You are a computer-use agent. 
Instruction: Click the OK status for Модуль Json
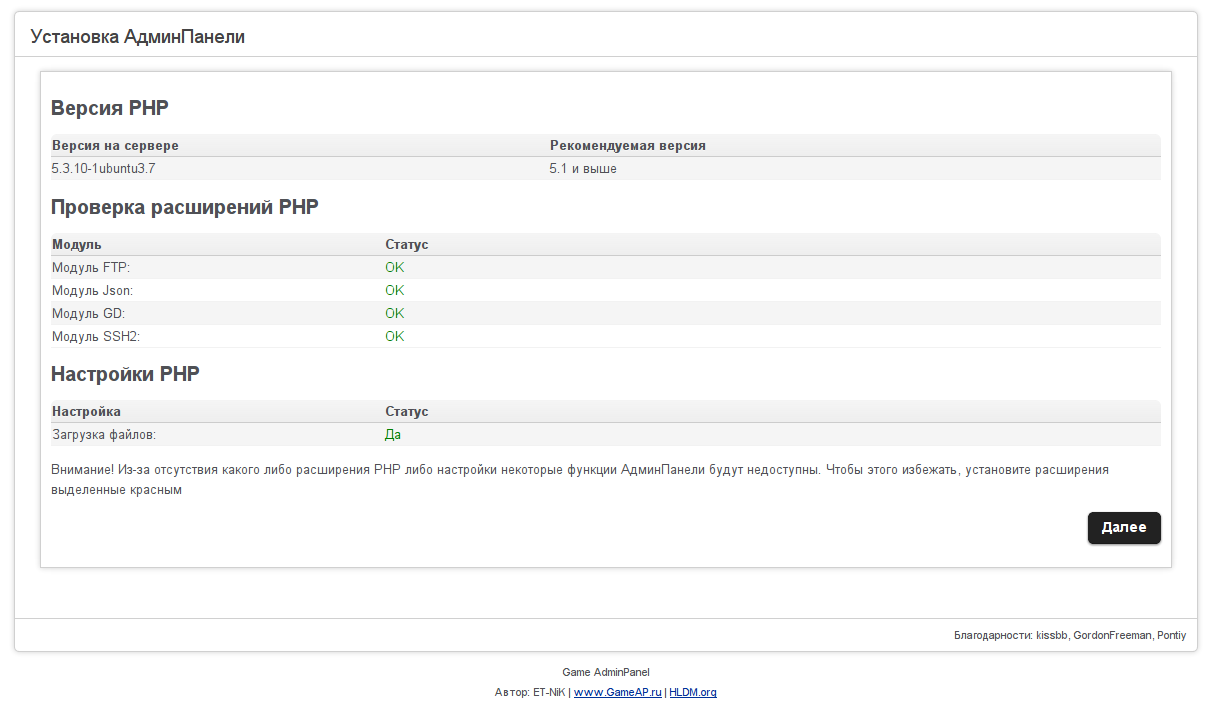coord(395,291)
